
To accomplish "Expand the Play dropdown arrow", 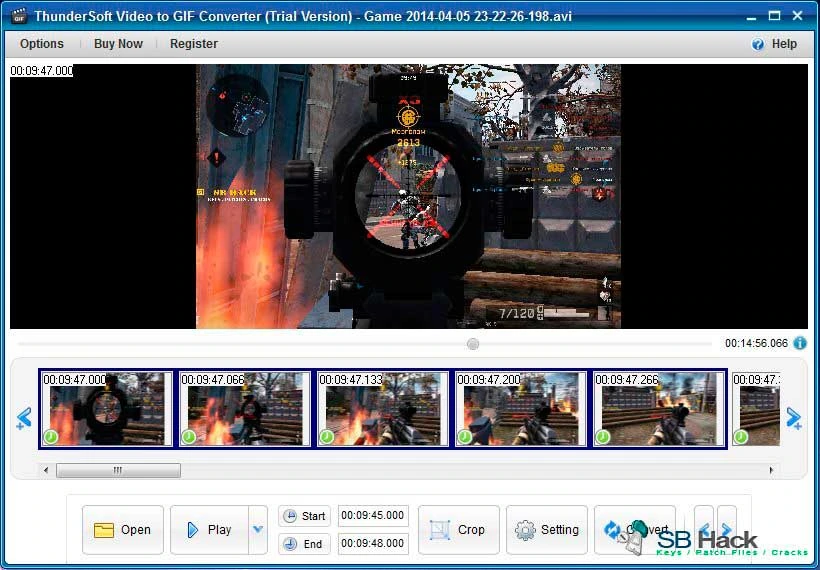I will coord(258,530).
